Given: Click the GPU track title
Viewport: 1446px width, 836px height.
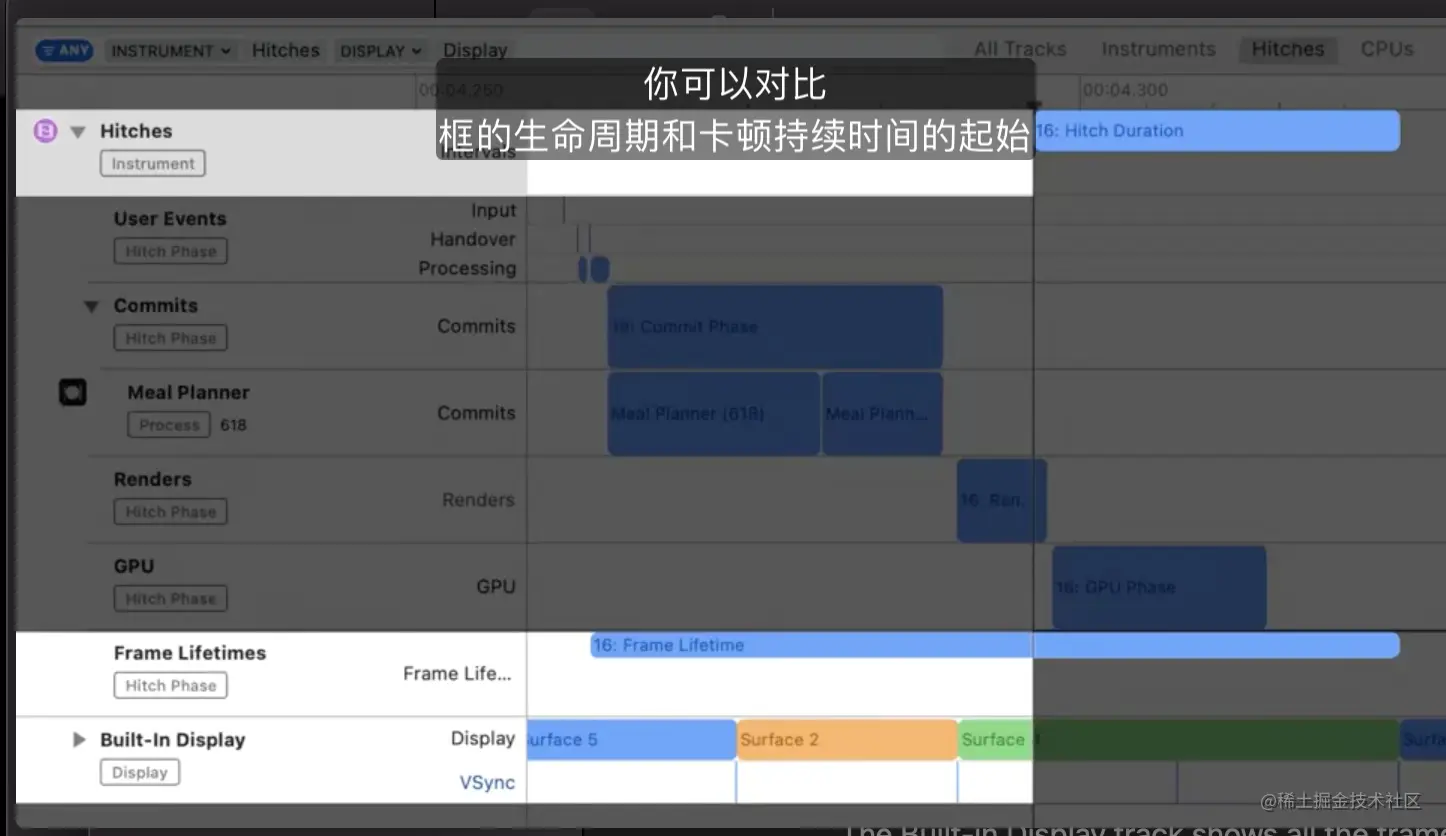Looking at the screenshot, I should click(134, 567).
